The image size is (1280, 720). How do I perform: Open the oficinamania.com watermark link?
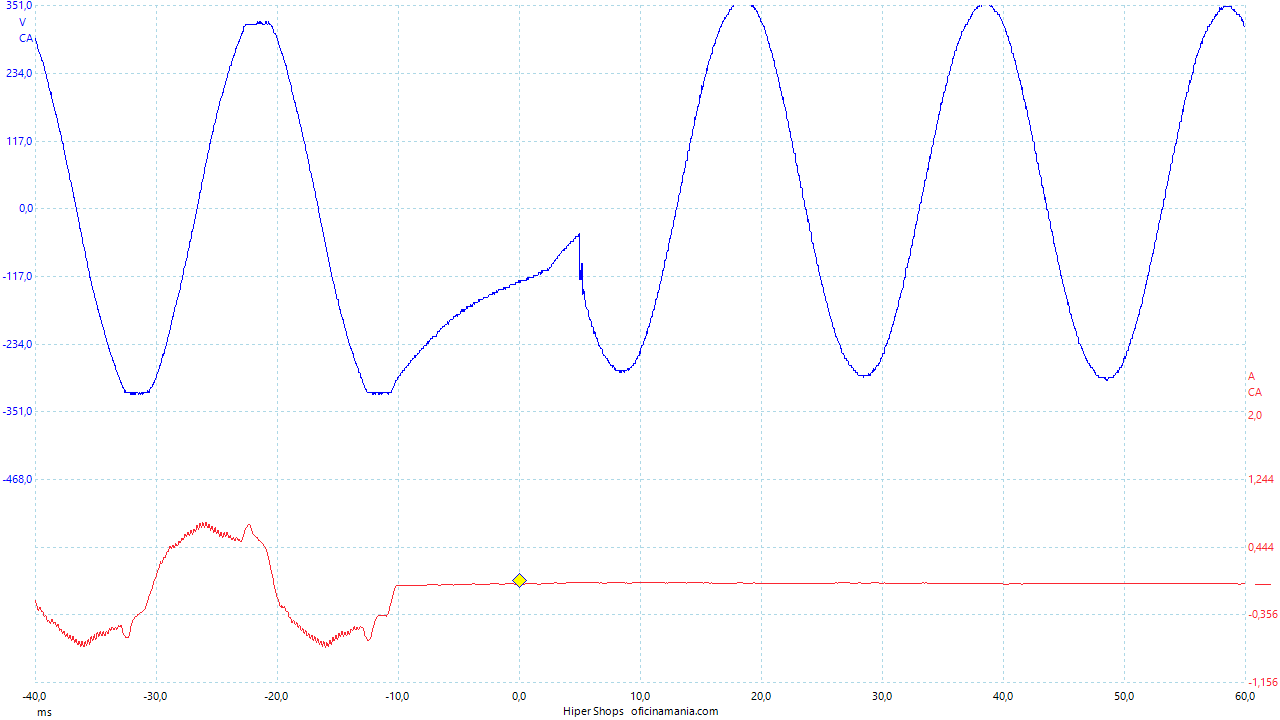pyautogui.click(x=674, y=712)
